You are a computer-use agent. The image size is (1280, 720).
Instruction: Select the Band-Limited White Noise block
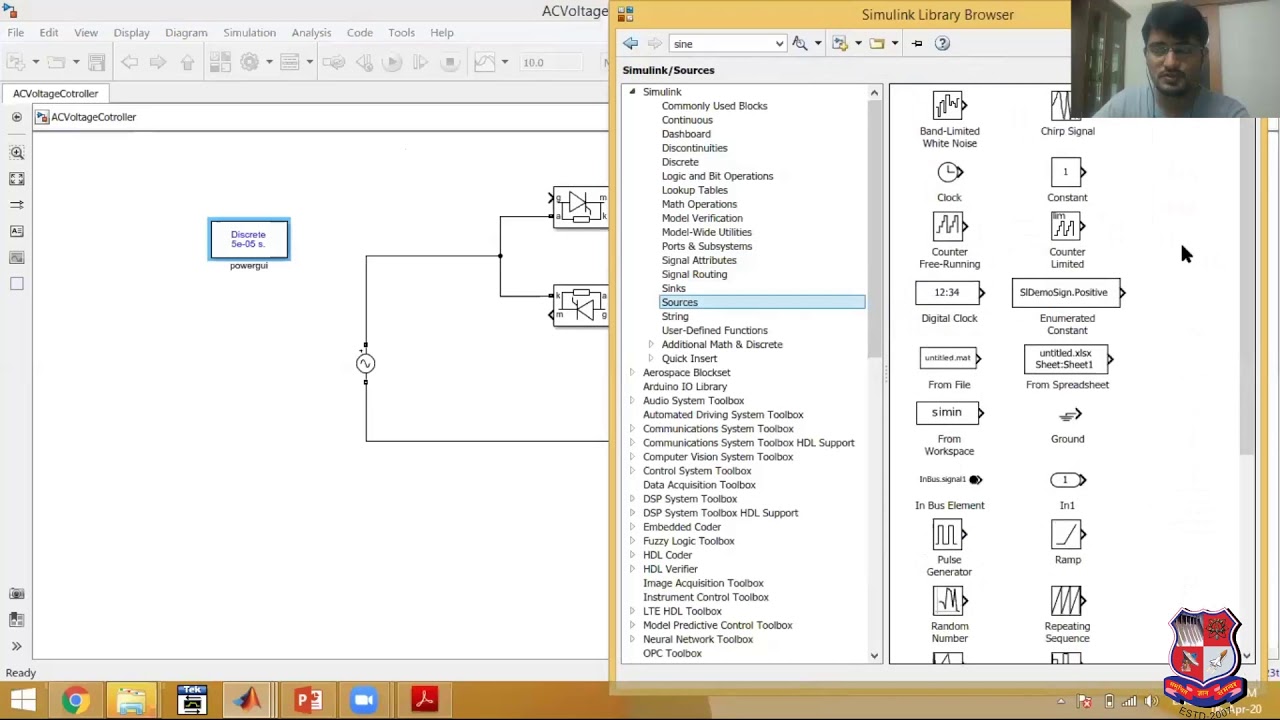click(948, 105)
